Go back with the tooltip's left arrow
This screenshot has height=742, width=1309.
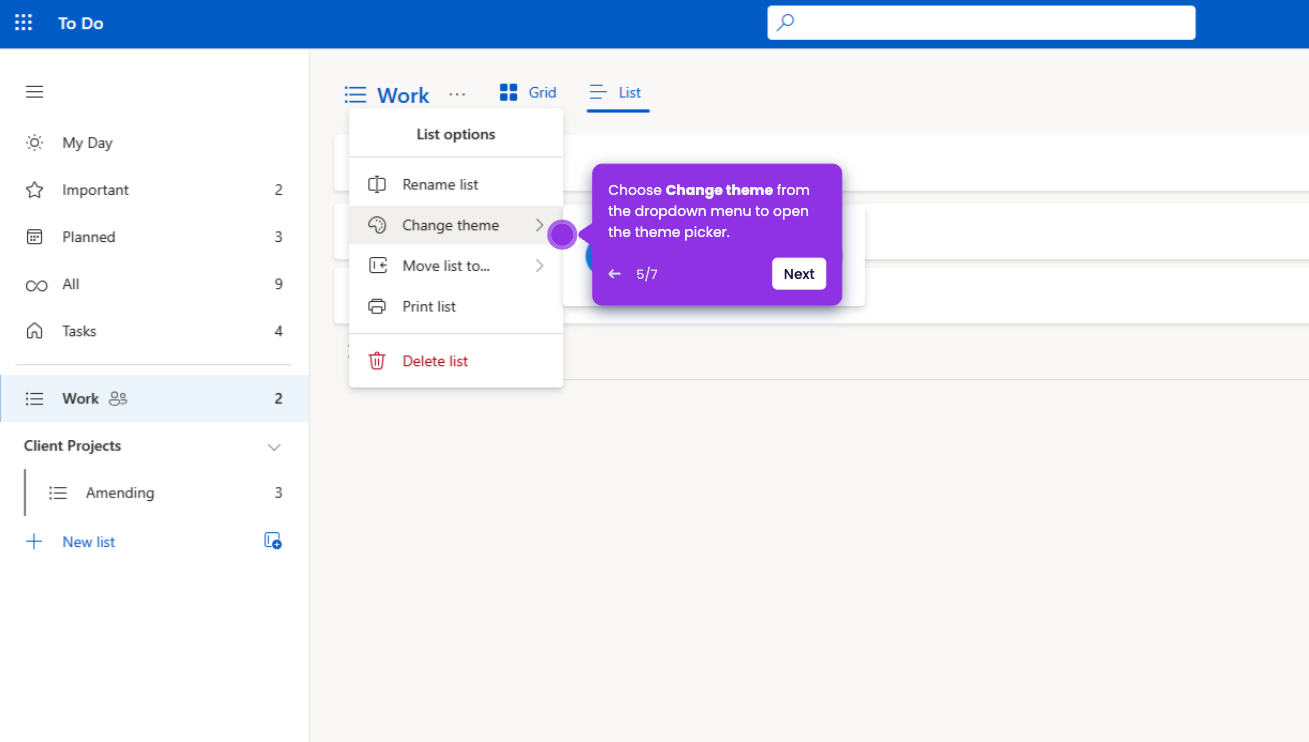[615, 274]
